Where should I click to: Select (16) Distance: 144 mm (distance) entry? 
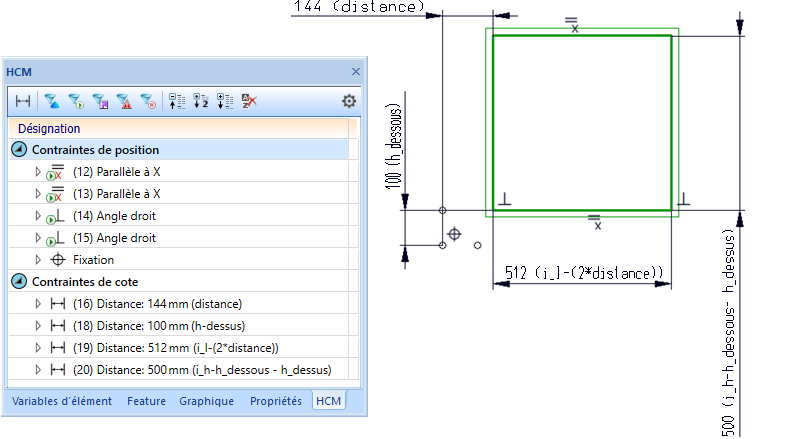click(x=158, y=303)
